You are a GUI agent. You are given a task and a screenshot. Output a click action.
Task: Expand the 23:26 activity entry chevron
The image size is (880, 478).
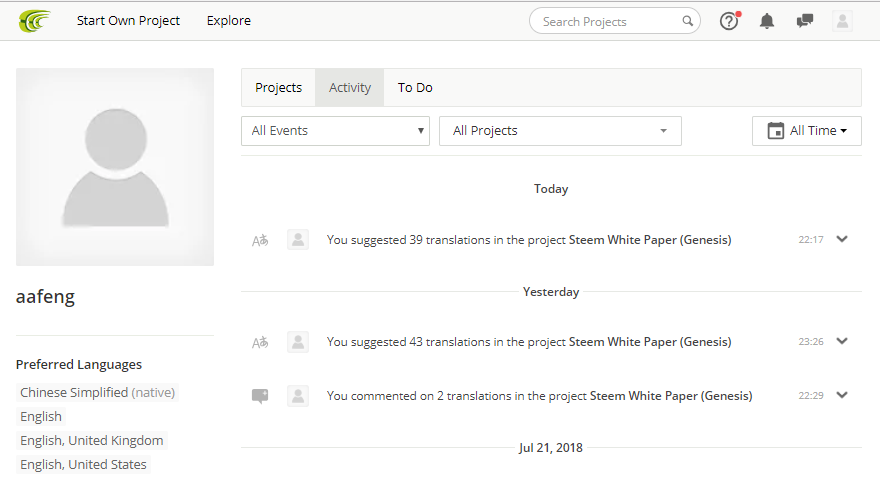click(x=842, y=341)
